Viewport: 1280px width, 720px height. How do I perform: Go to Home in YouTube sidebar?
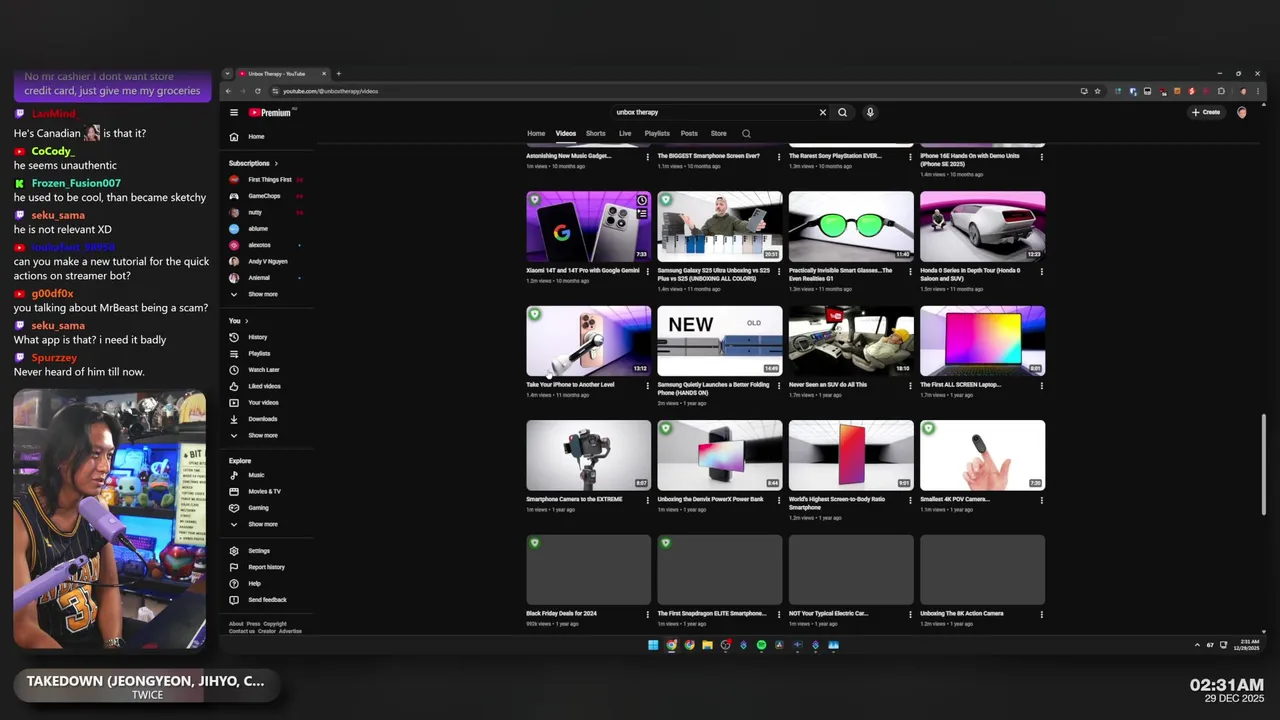[256, 137]
